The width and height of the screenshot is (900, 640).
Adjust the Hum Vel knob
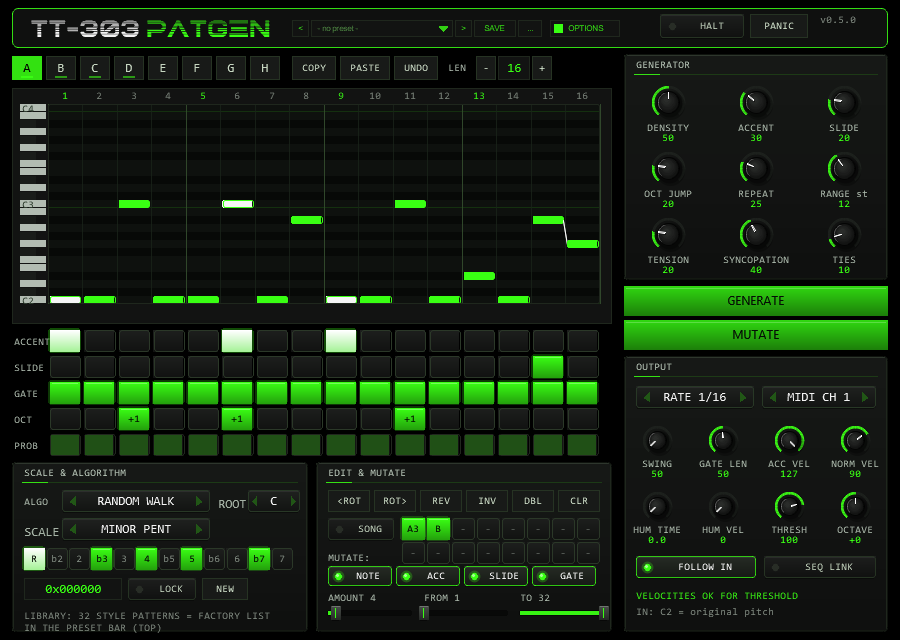coord(723,507)
